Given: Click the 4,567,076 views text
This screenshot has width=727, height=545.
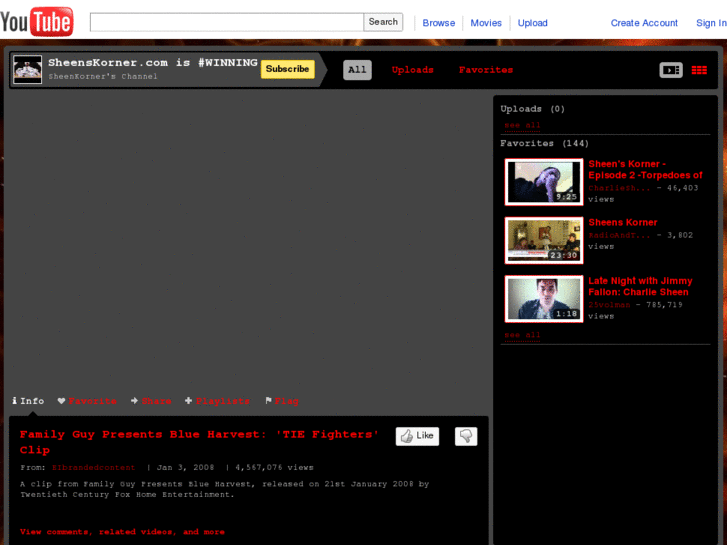Looking at the screenshot, I should [x=274, y=468].
